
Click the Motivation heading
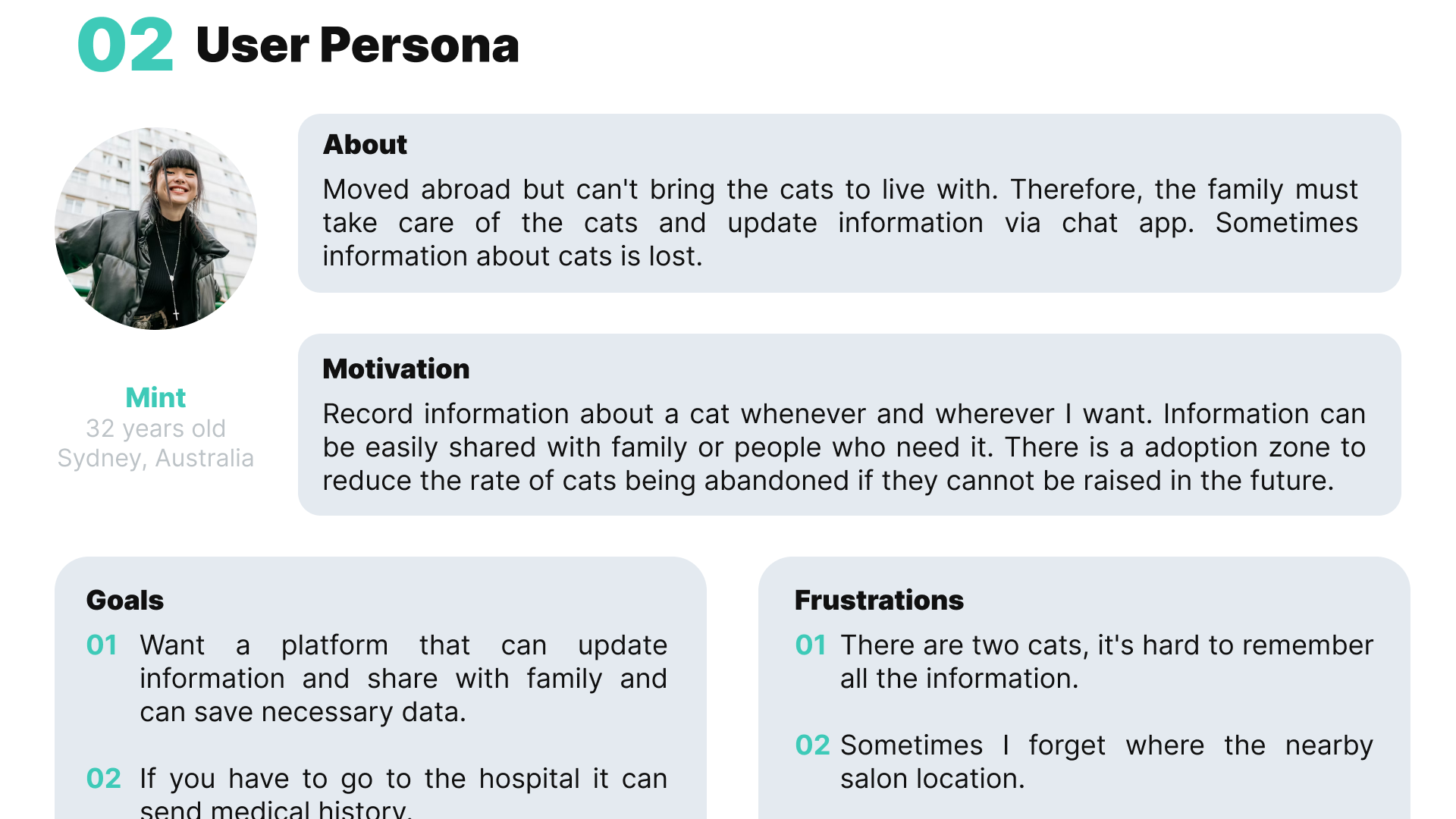[x=396, y=369]
